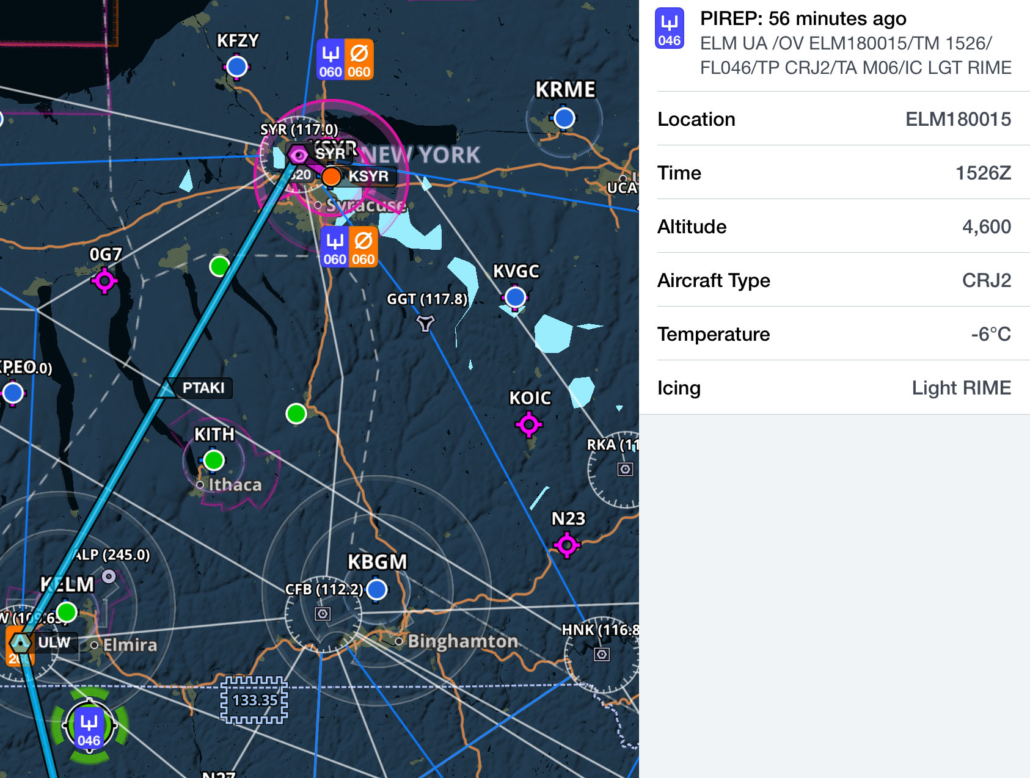Tap the Location ELM180015 row
Viewport: 1030px width, 778px height.
click(x=834, y=119)
